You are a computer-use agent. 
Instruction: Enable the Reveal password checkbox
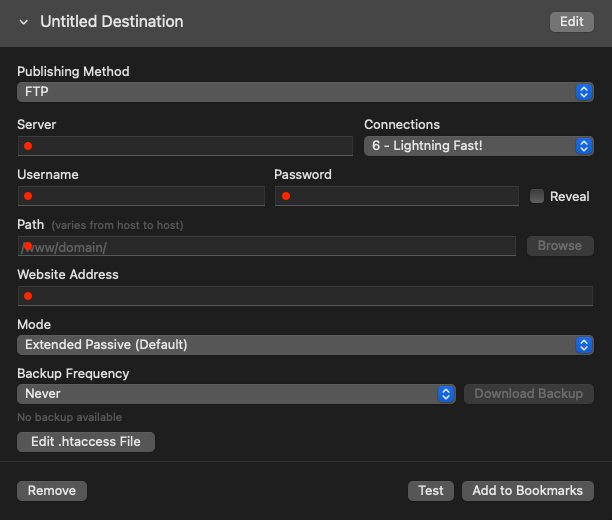coord(537,196)
